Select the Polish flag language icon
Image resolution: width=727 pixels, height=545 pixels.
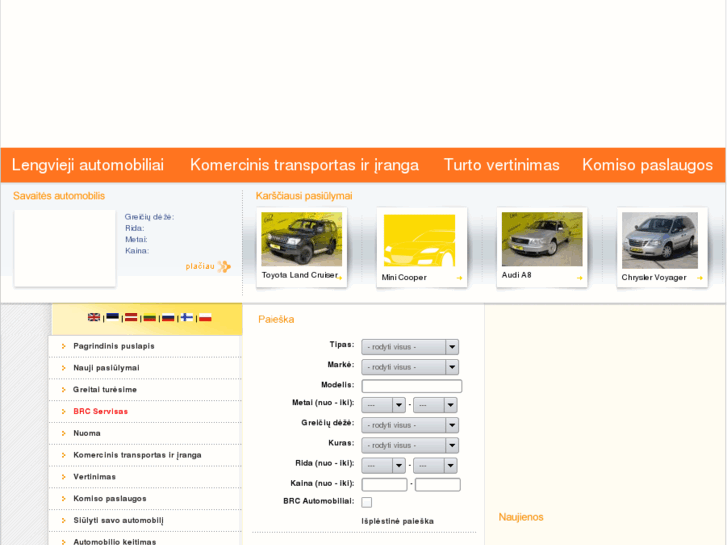tap(205, 317)
